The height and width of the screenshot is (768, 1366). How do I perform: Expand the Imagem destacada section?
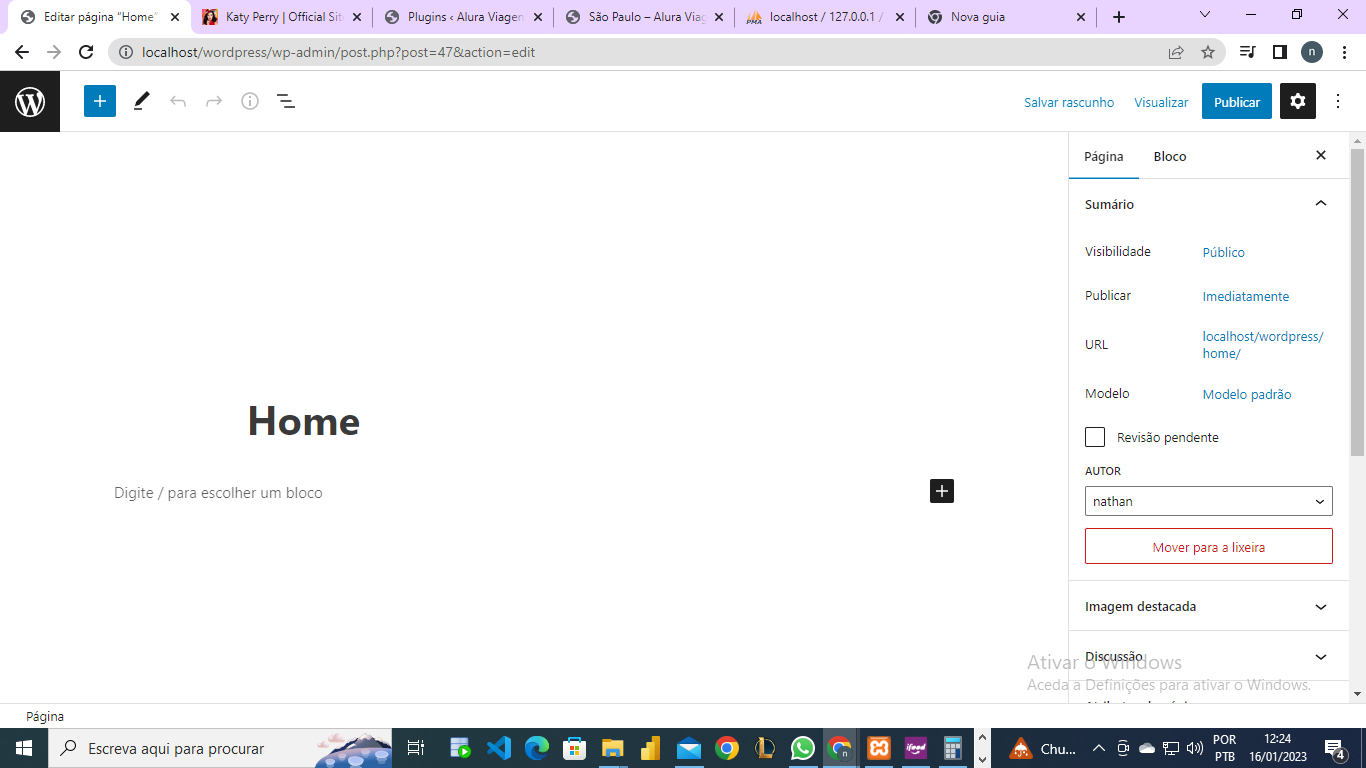(x=1209, y=607)
